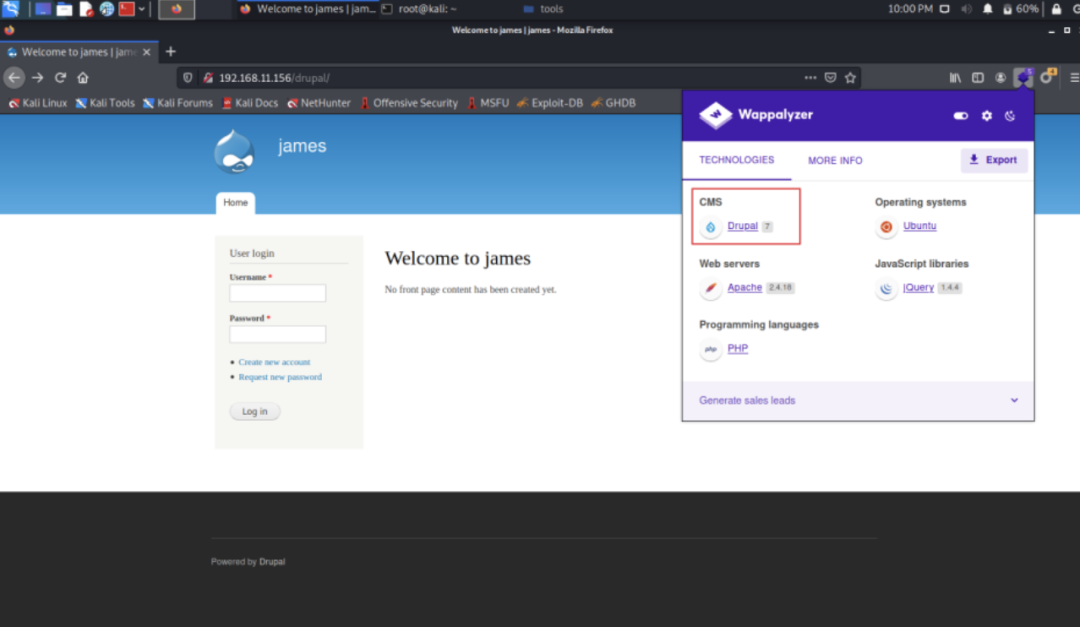Switch to the tools folder window in taskbar
The height and width of the screenshot is (627, 1080).
543,9
